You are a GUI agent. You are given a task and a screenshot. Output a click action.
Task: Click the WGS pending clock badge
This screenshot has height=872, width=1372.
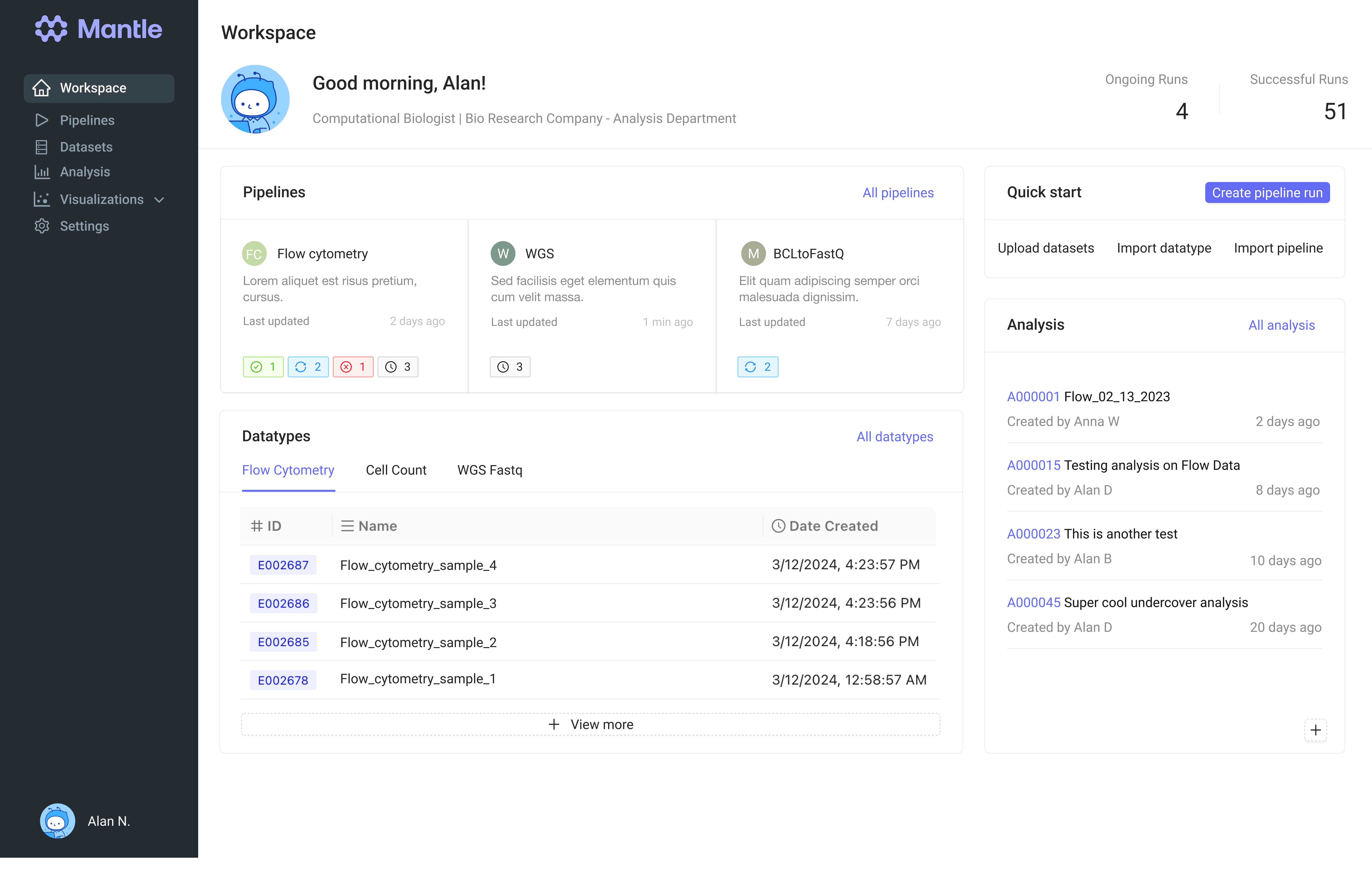(510, 367)
